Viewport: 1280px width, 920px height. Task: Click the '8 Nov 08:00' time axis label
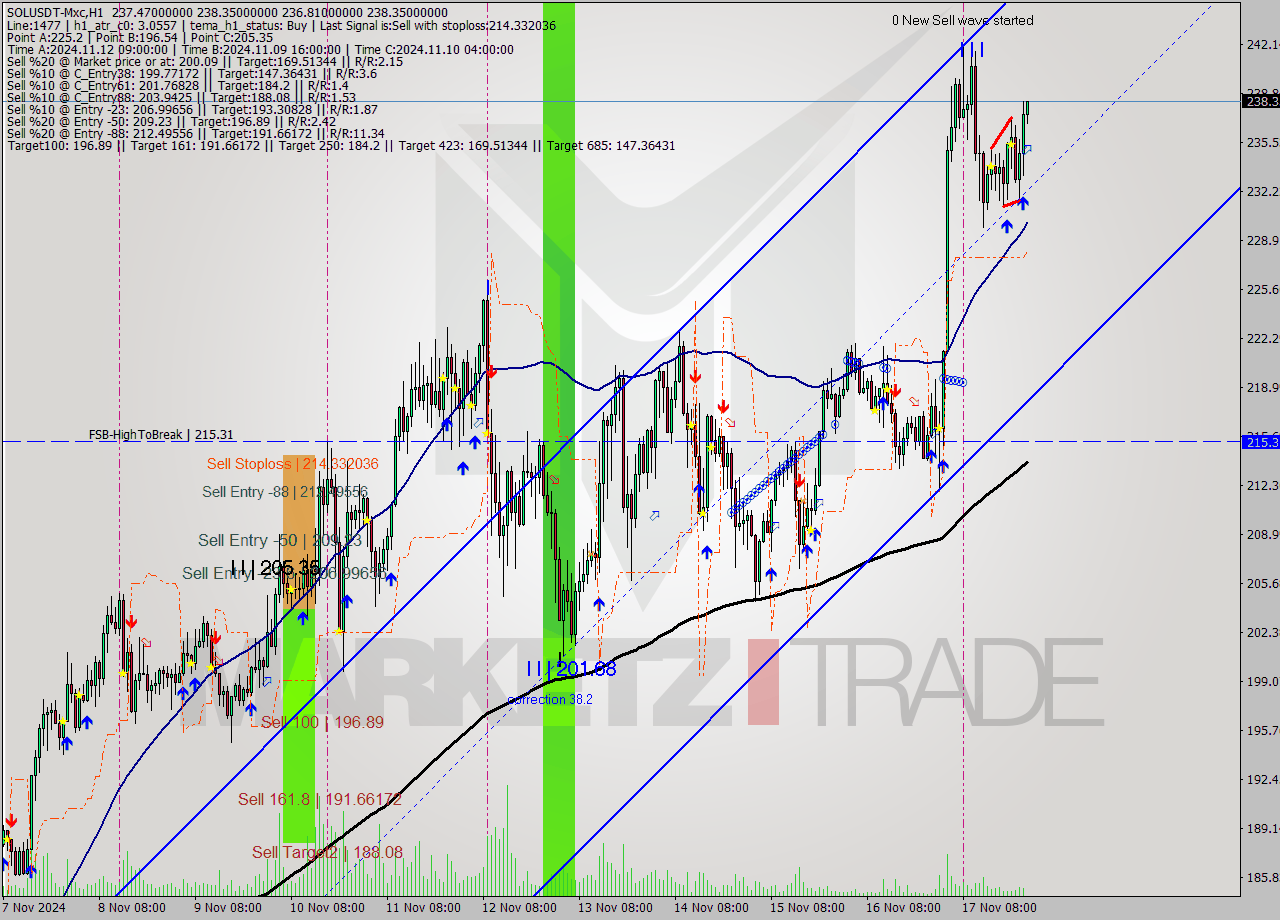tap(131, 908)
